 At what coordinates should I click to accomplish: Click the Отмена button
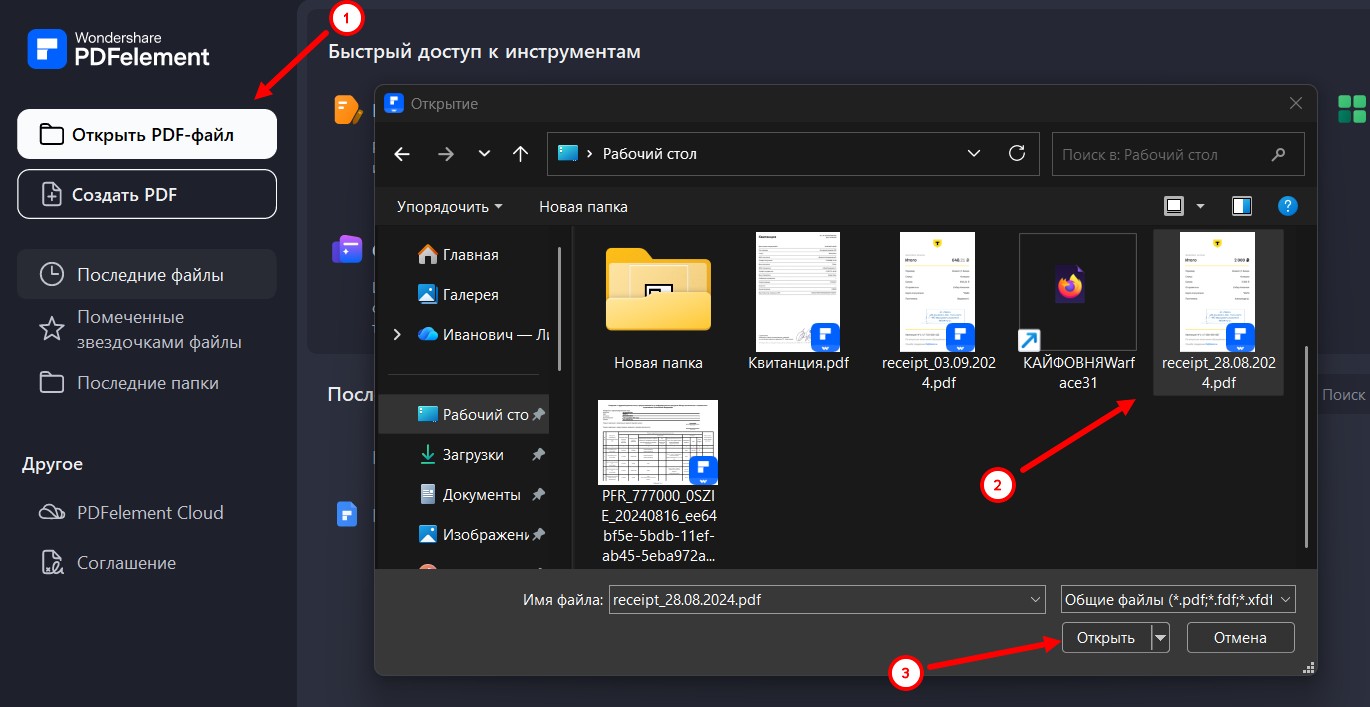(x=1240, y=637)
